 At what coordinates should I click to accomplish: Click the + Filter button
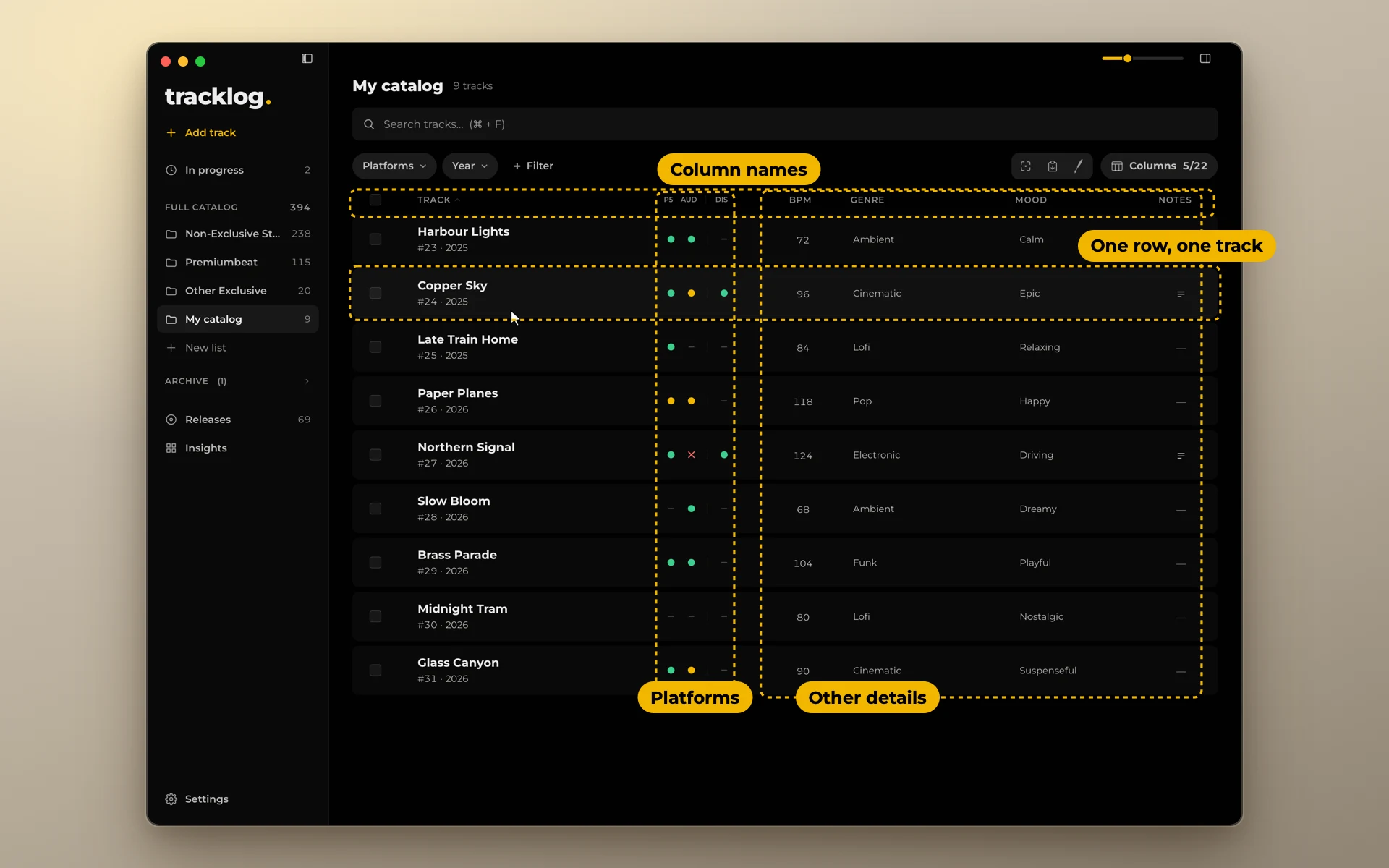pos(533,166)
